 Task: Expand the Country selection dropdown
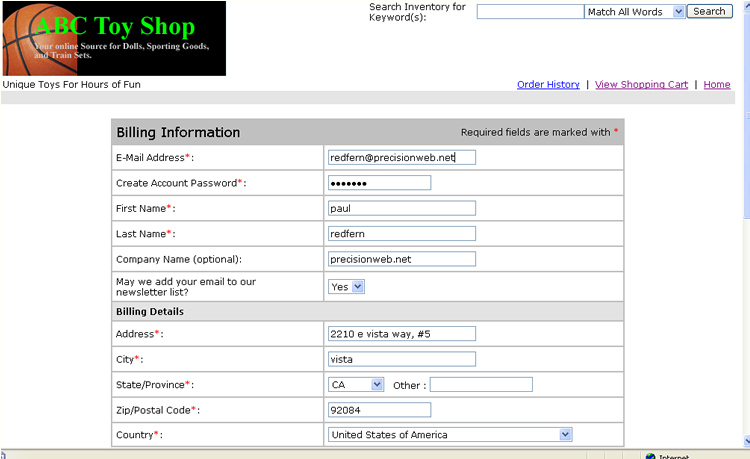[x=451, y=435]
